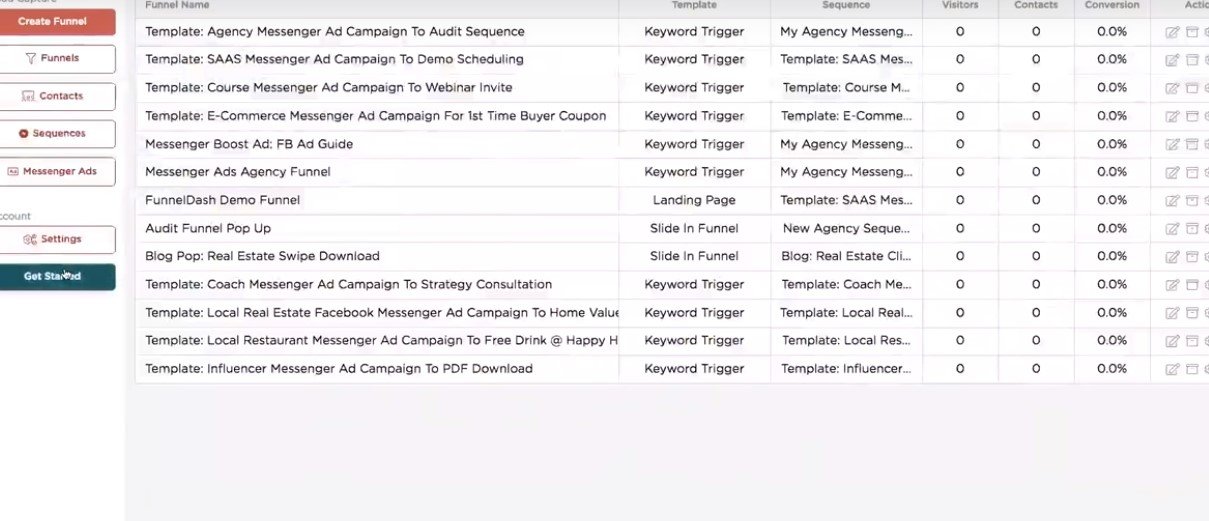Open account Settings
Viewport: 1209px width, 521px height.
pos(57,240)
